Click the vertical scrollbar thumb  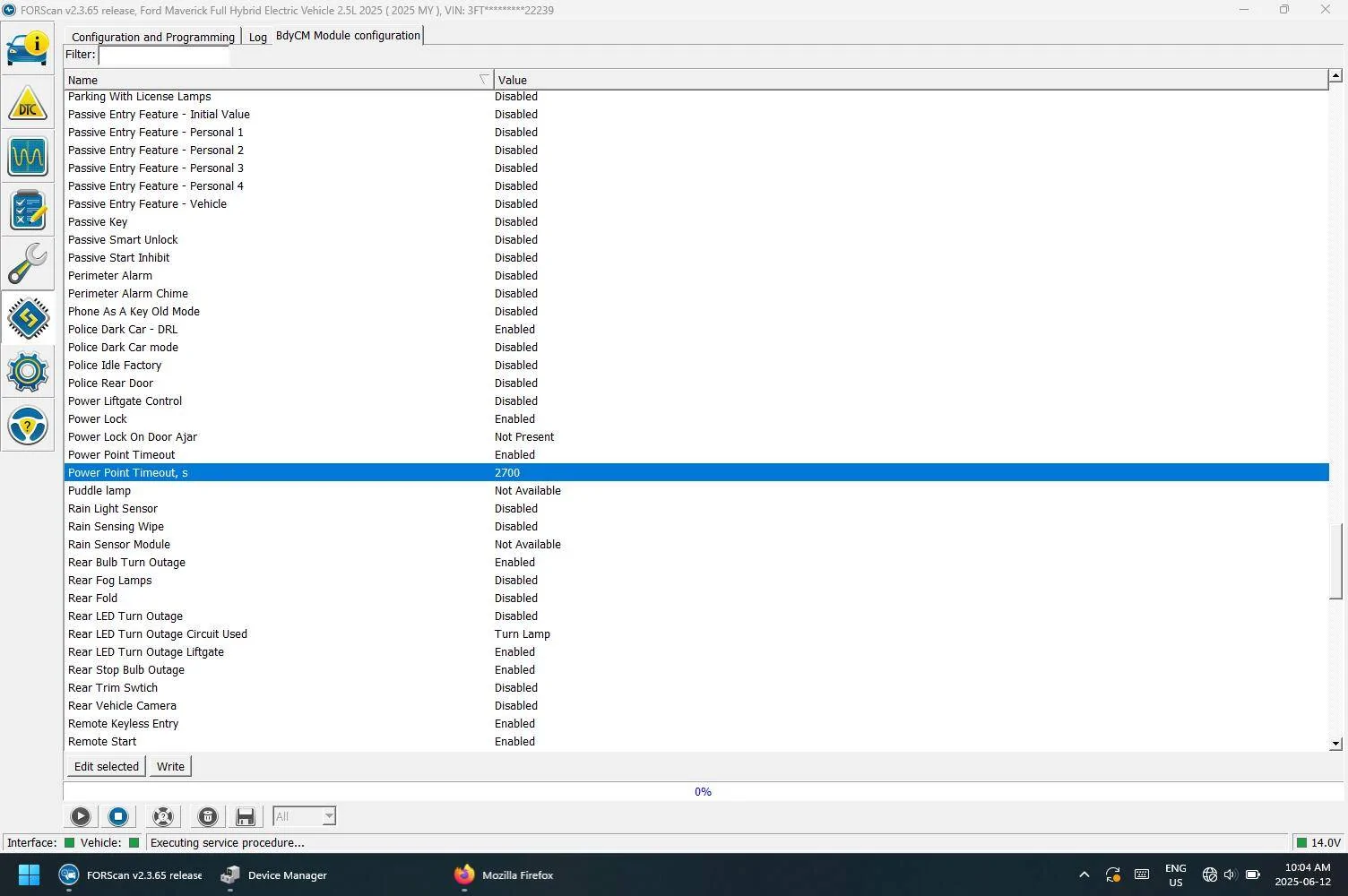pos(1335,562)
